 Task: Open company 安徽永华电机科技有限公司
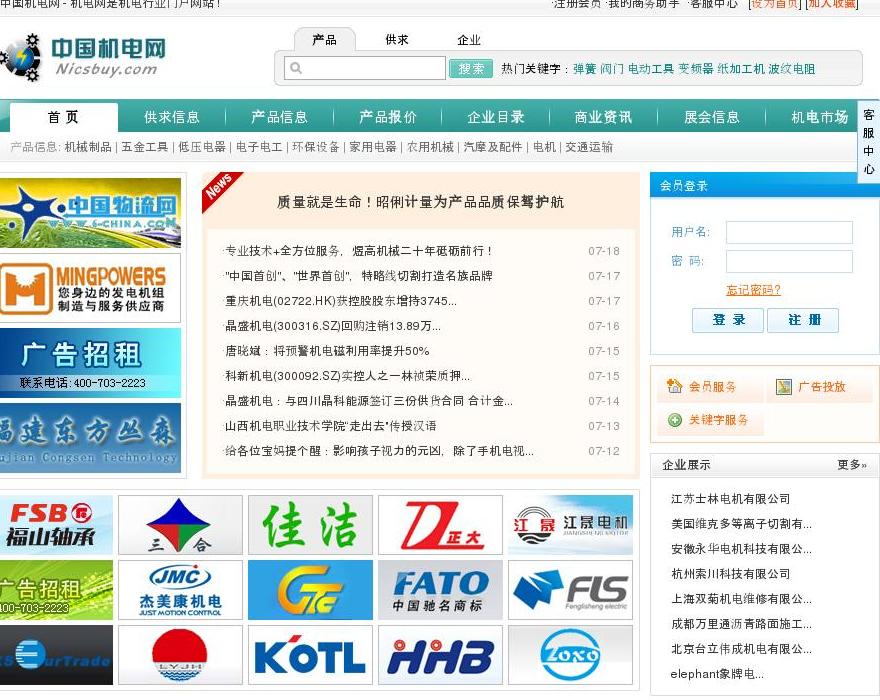(741, 548)
